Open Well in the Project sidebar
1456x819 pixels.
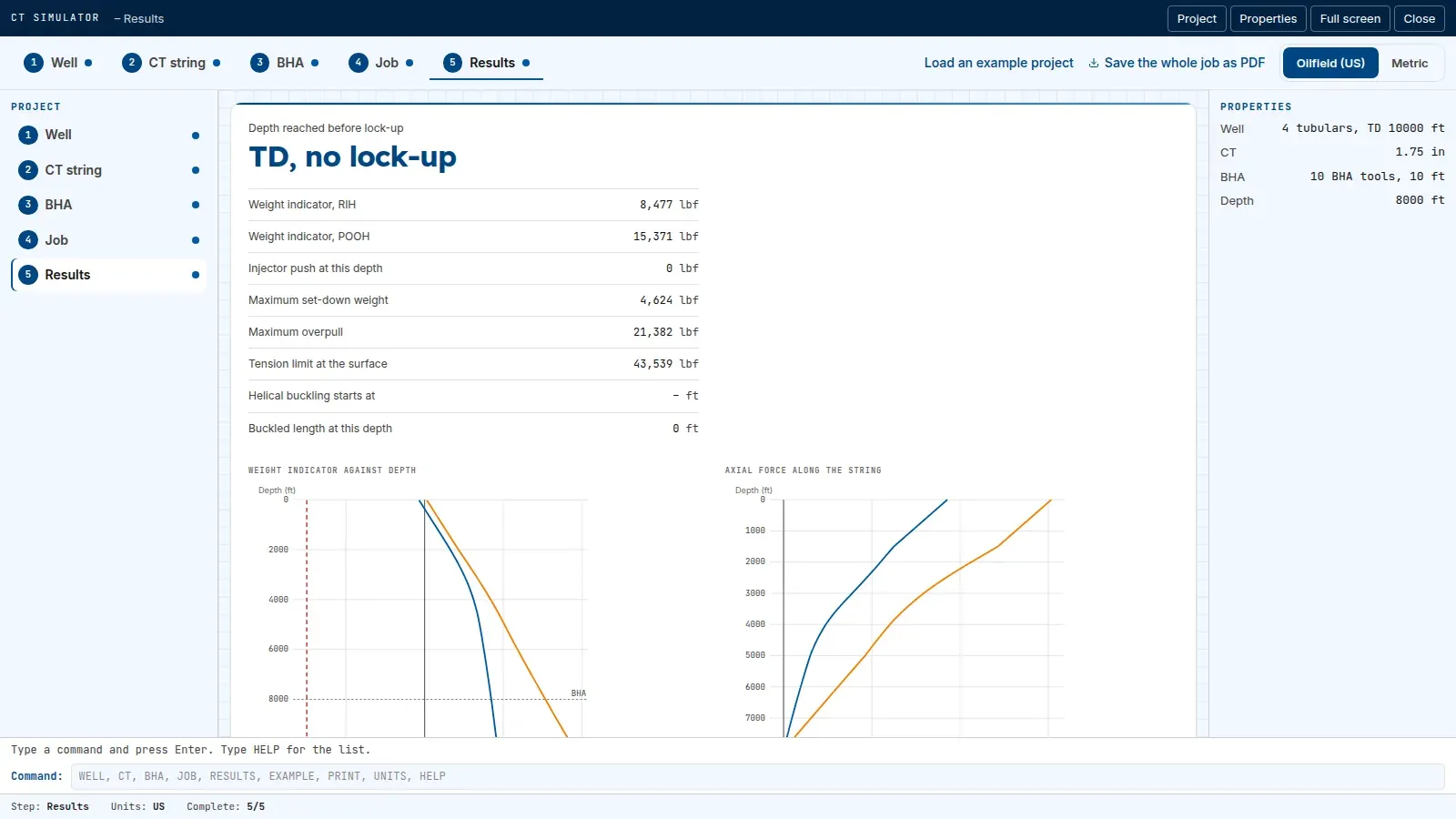[x=109, y=135]
